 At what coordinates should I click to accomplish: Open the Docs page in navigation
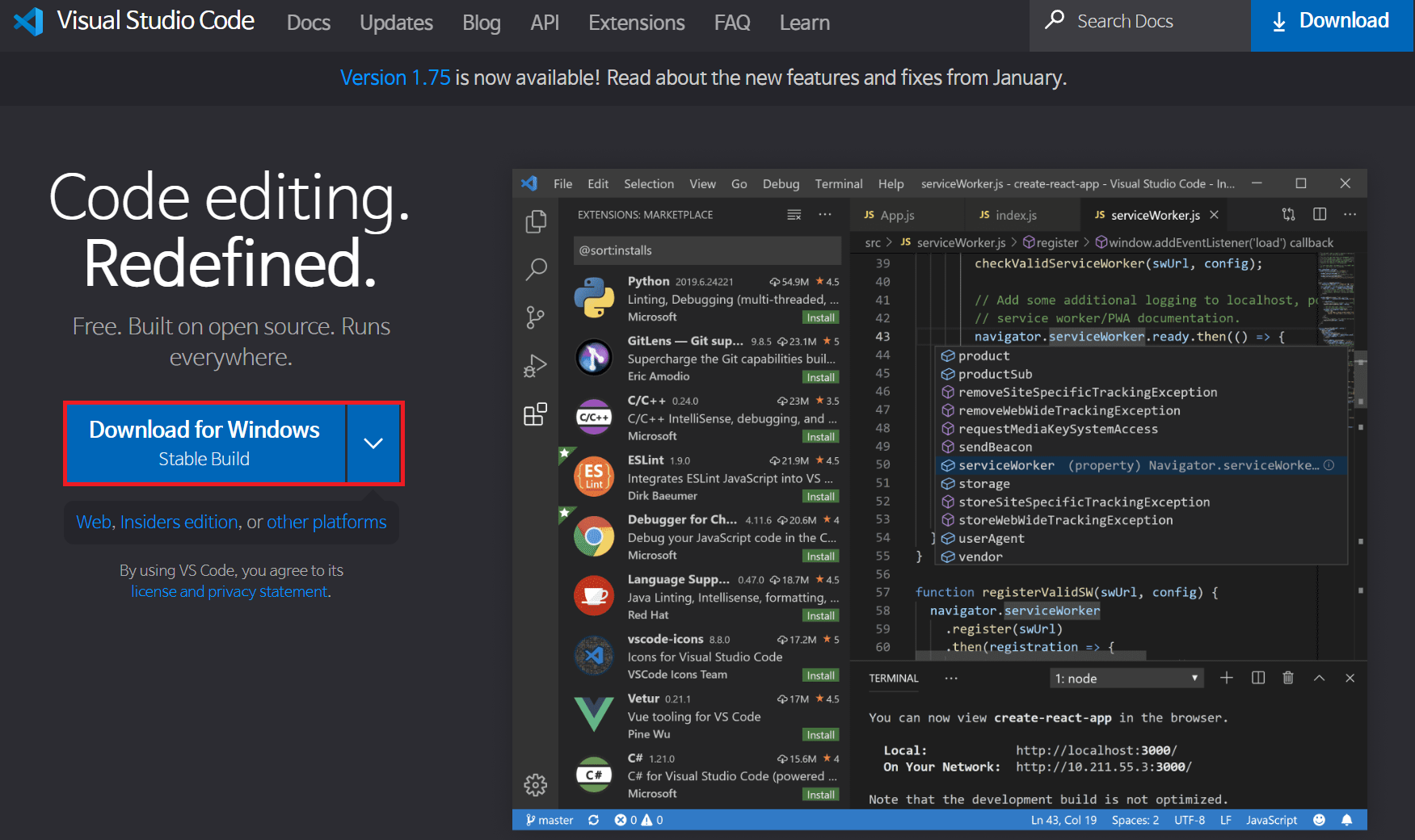pos(309,23)
